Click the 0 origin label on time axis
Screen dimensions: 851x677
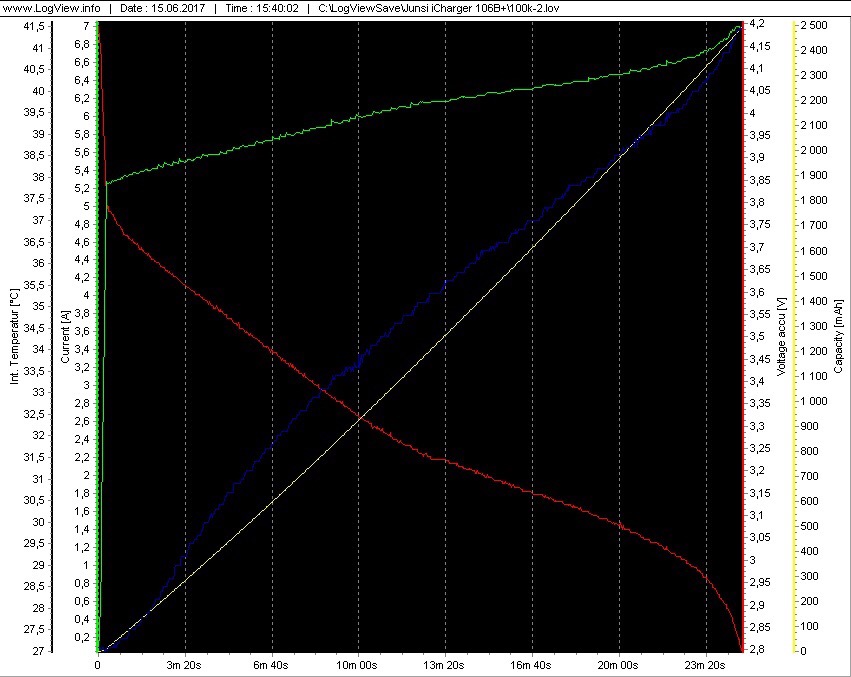click(98, 664)
